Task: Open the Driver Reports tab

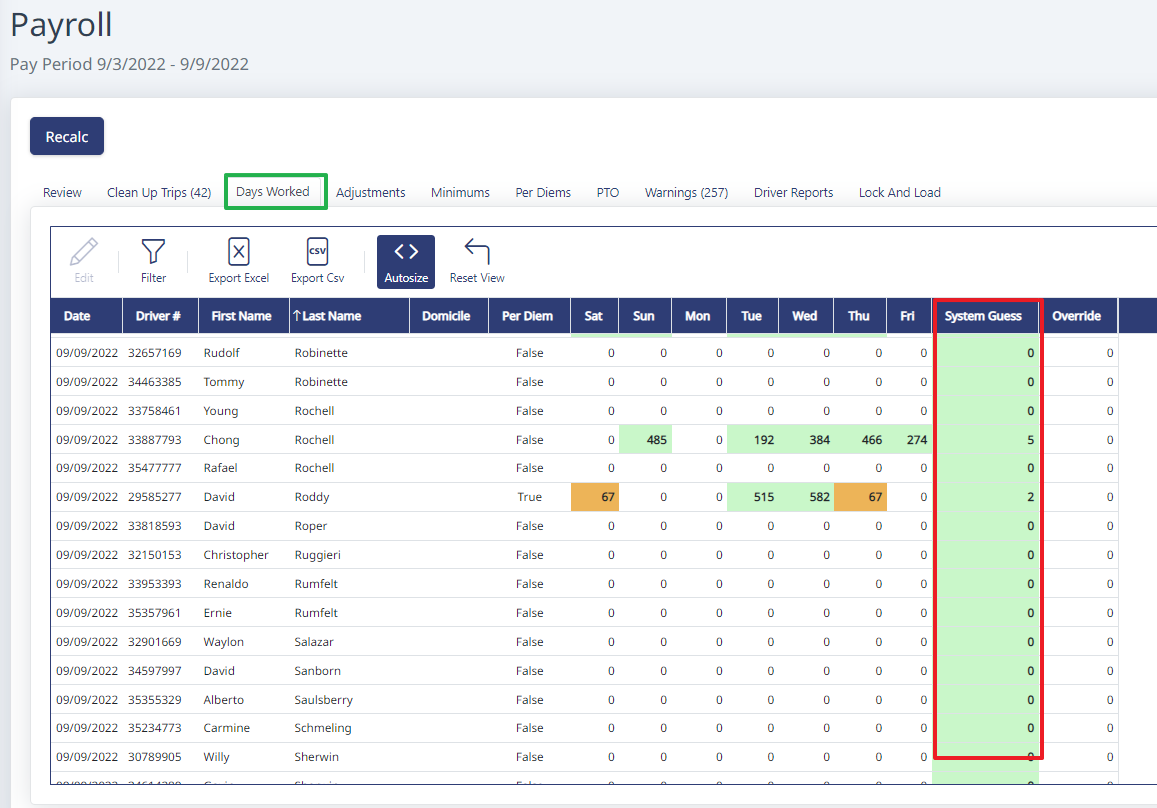Action: pyautogui.click(x=793, y=193)
